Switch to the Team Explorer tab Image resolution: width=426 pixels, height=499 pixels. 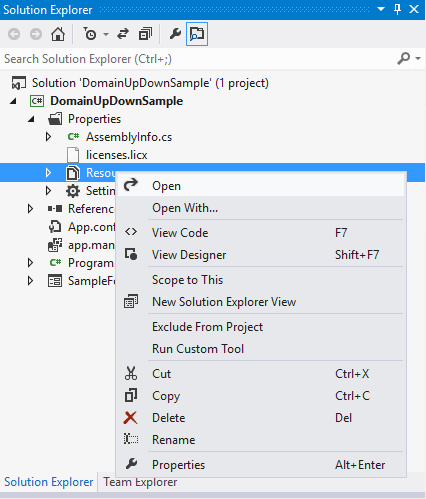(x=140, y=482)
